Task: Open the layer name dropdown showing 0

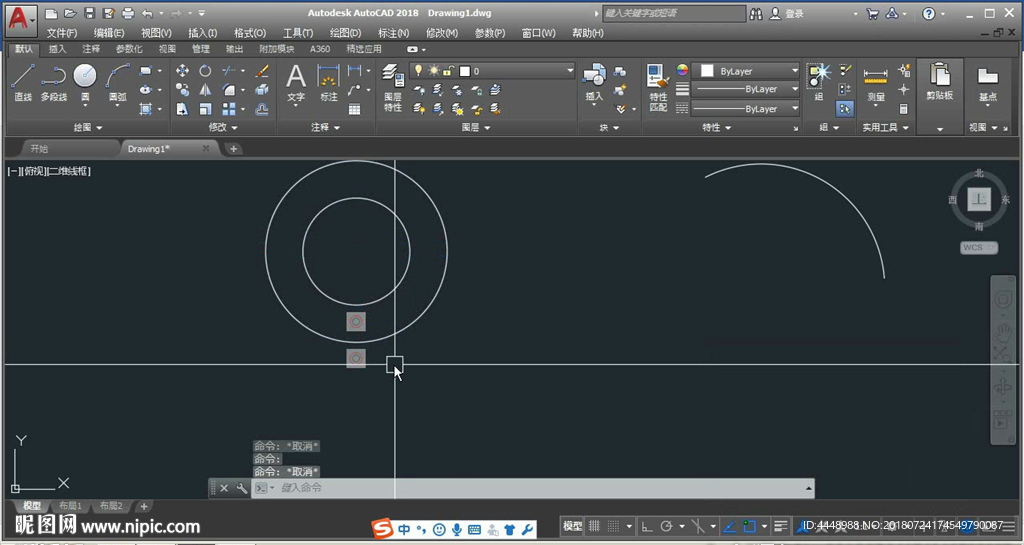Action: [492, 70]
